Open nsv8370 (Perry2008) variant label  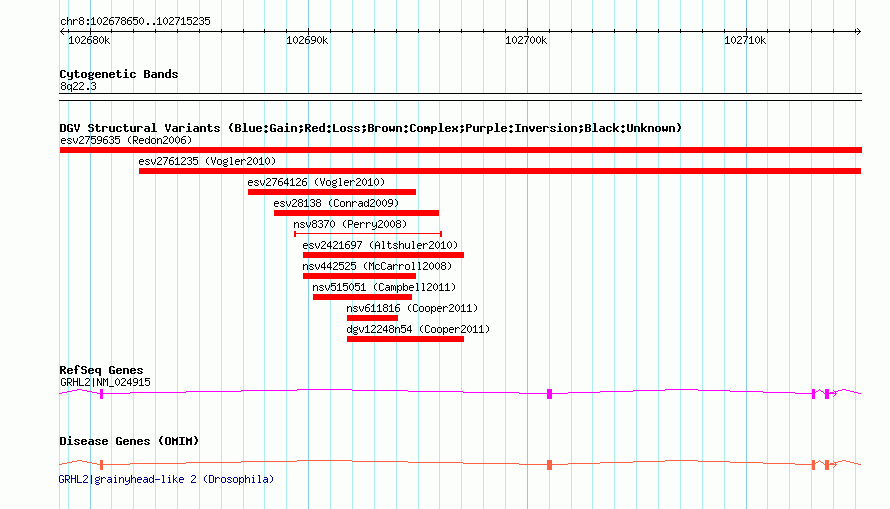(x=350, y=224)
